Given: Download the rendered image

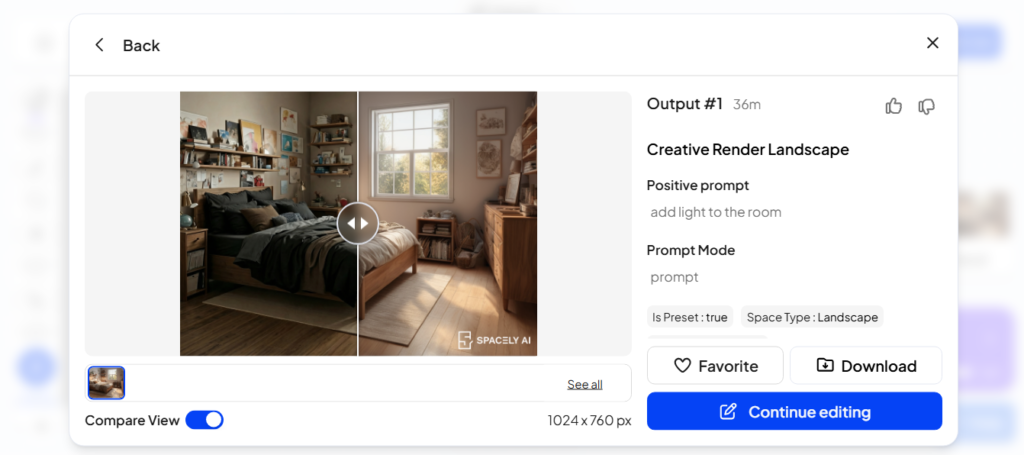Looking at the screenshot, I should [866, 366].
